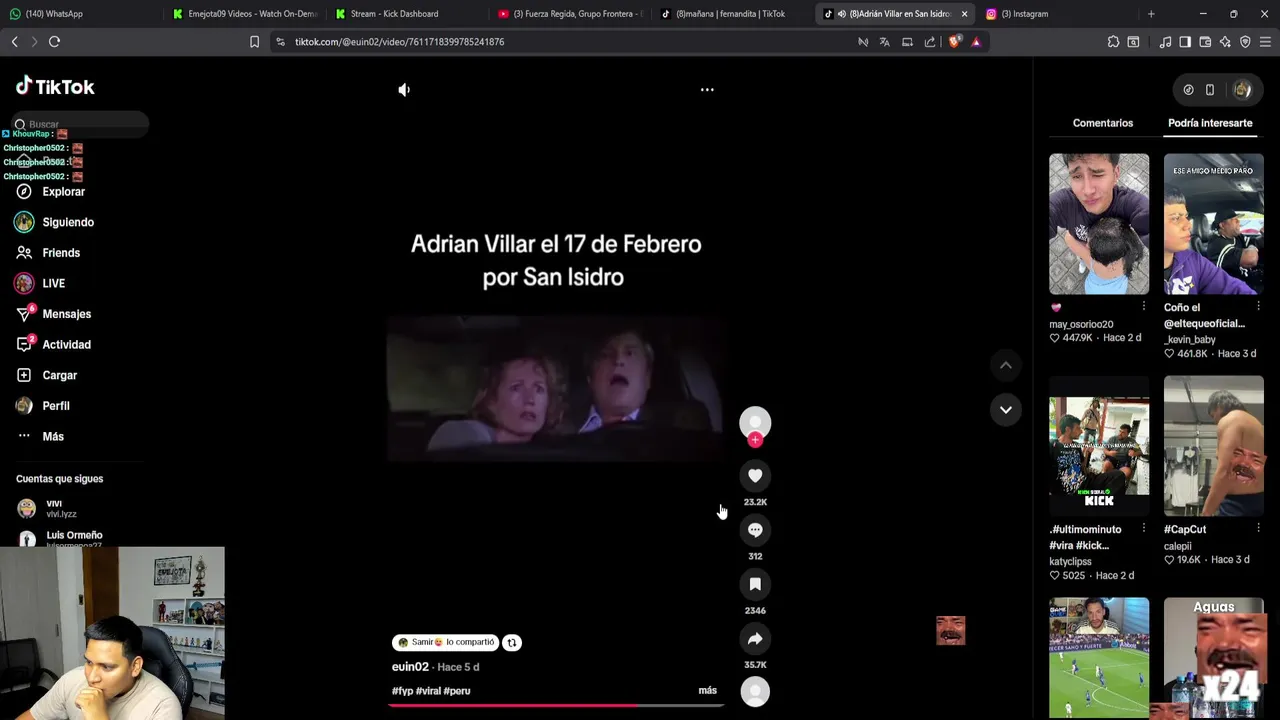Open the Brave hamburger main menu
The image size is (1280, 720).
pos(1265,42)
